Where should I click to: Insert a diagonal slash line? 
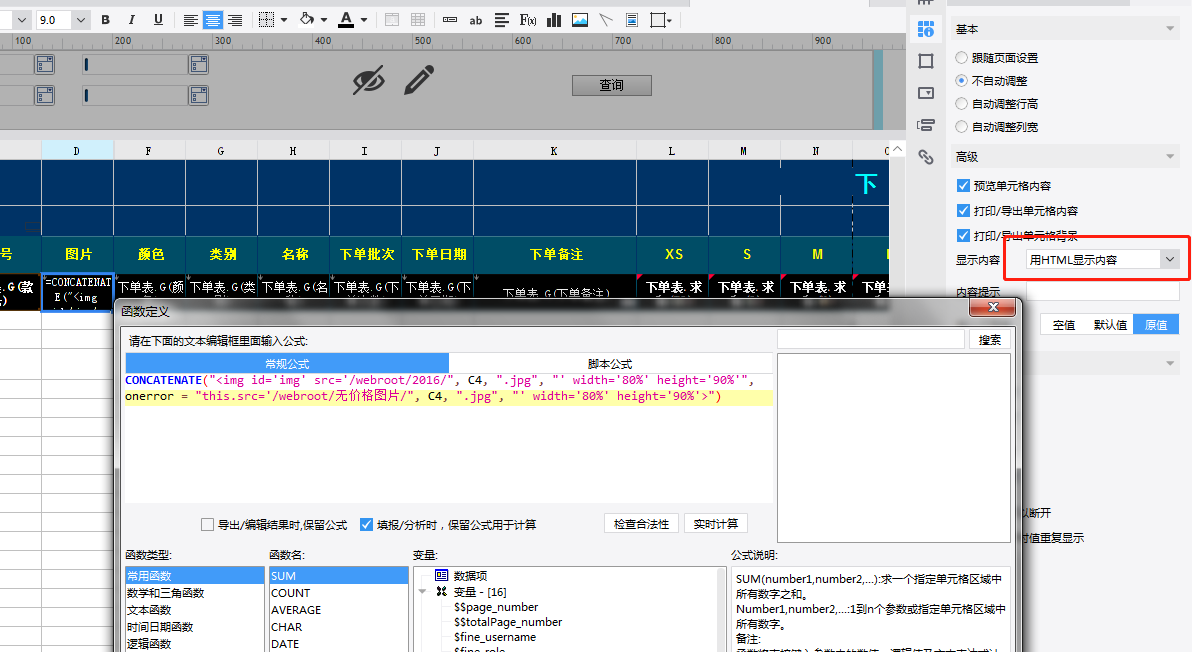tap(606, 20)
